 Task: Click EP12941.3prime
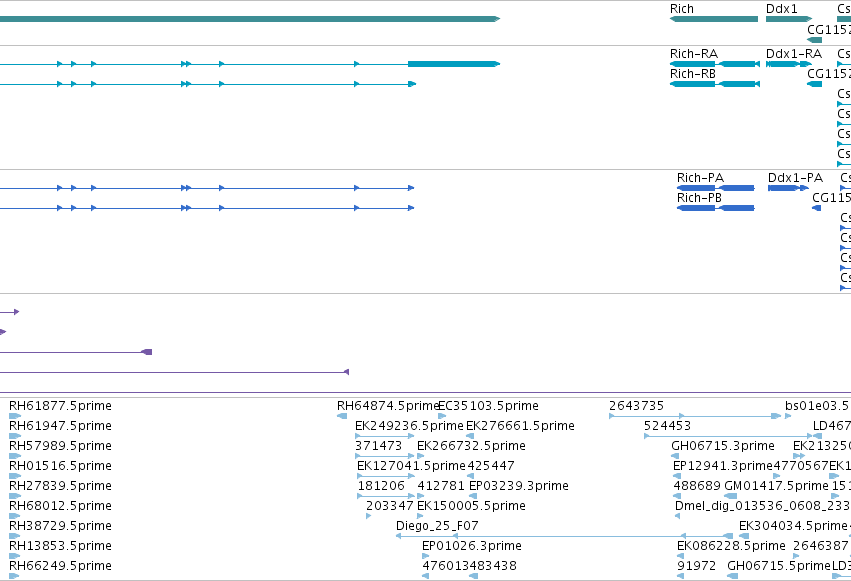[x=722, y=466]
